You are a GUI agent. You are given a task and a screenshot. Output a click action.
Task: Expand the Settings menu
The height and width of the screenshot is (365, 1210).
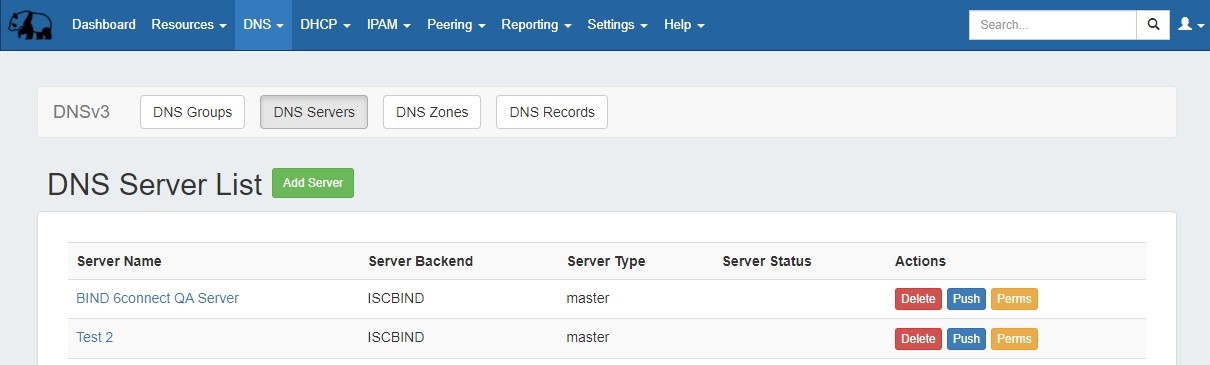[618, 25]
